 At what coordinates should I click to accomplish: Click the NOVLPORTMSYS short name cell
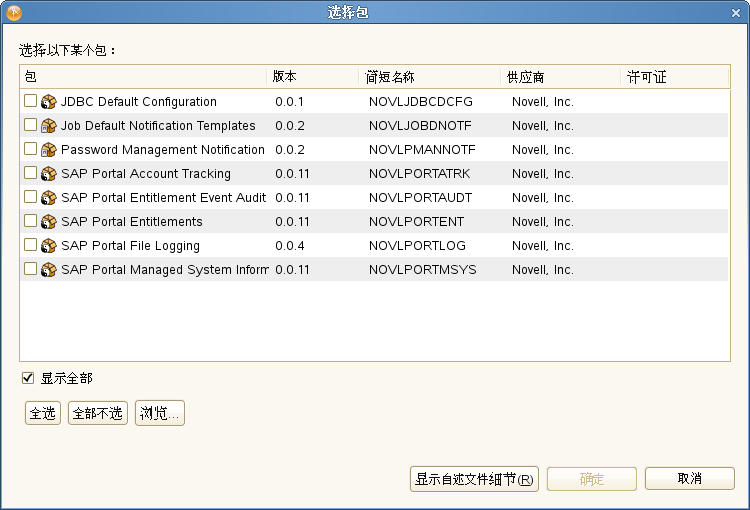tap(422, 269)
